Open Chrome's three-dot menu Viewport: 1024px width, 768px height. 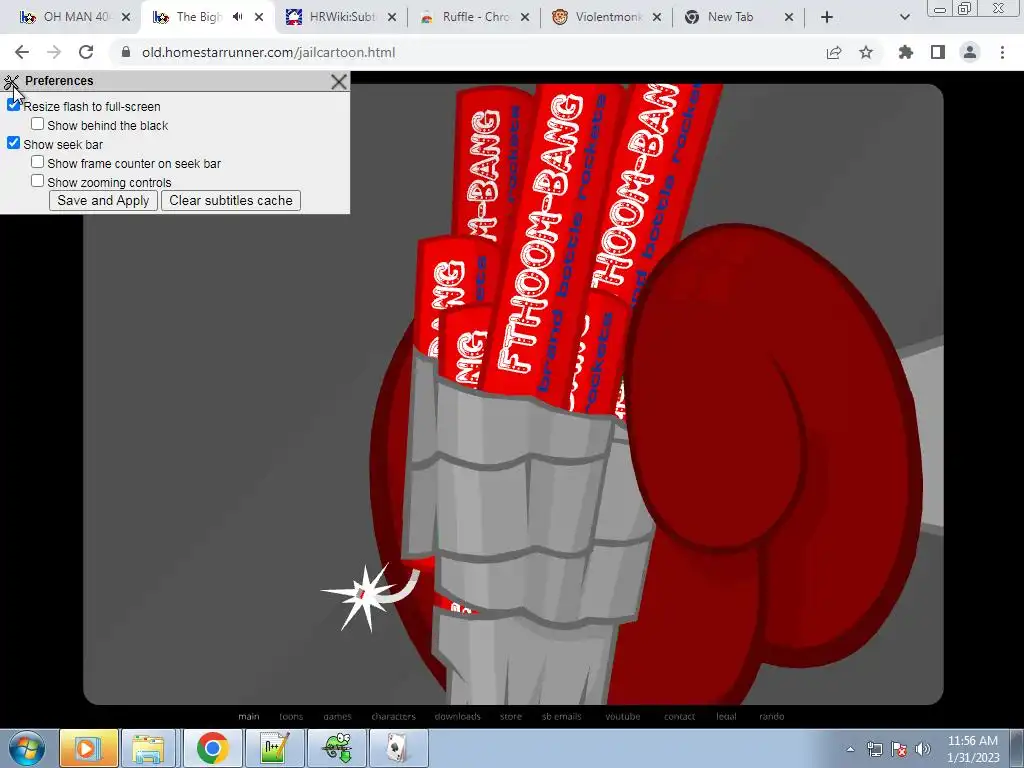point(1002,52)
